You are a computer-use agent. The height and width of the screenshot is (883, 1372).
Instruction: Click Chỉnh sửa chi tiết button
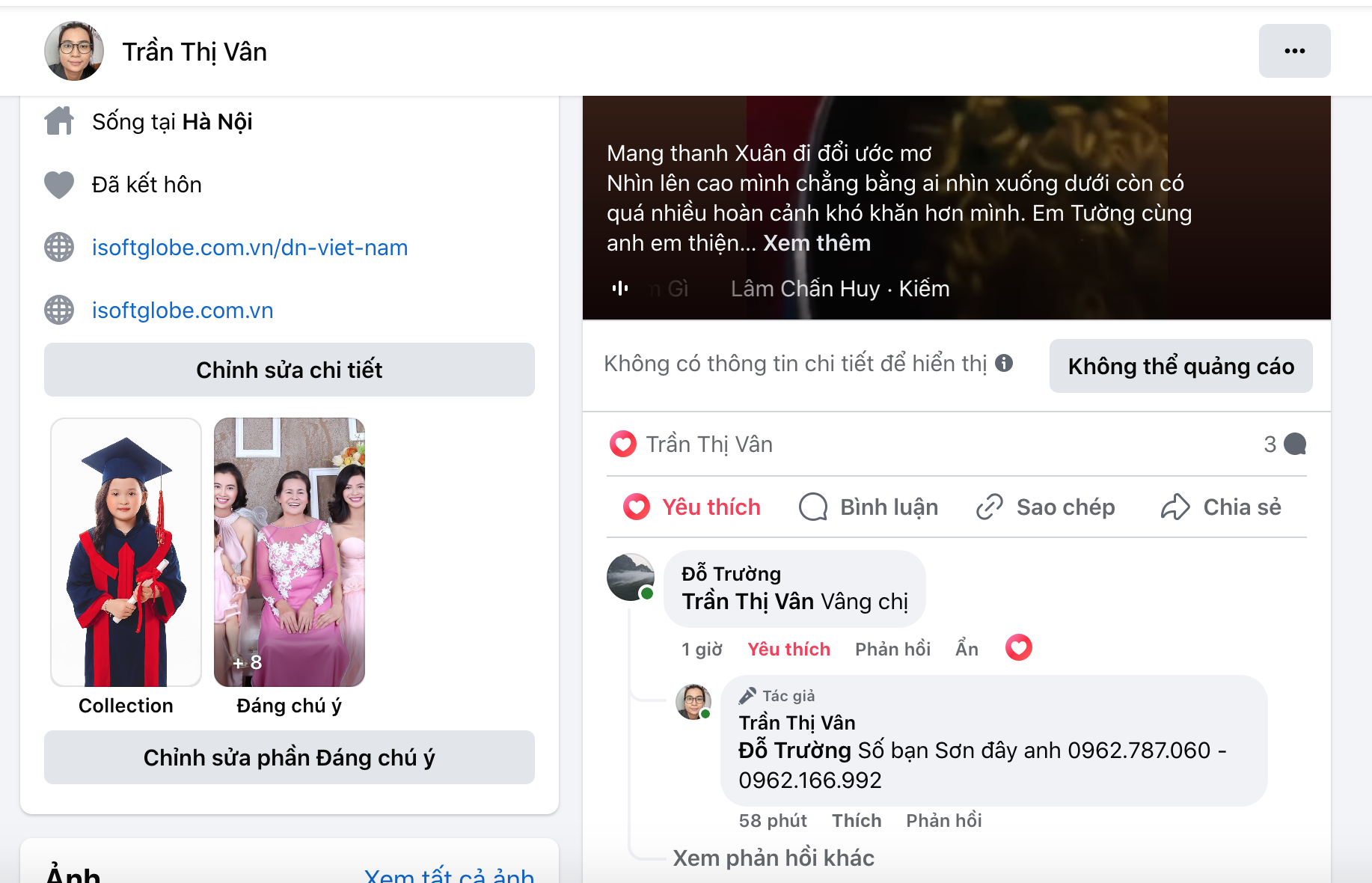(x=290, y=370)
